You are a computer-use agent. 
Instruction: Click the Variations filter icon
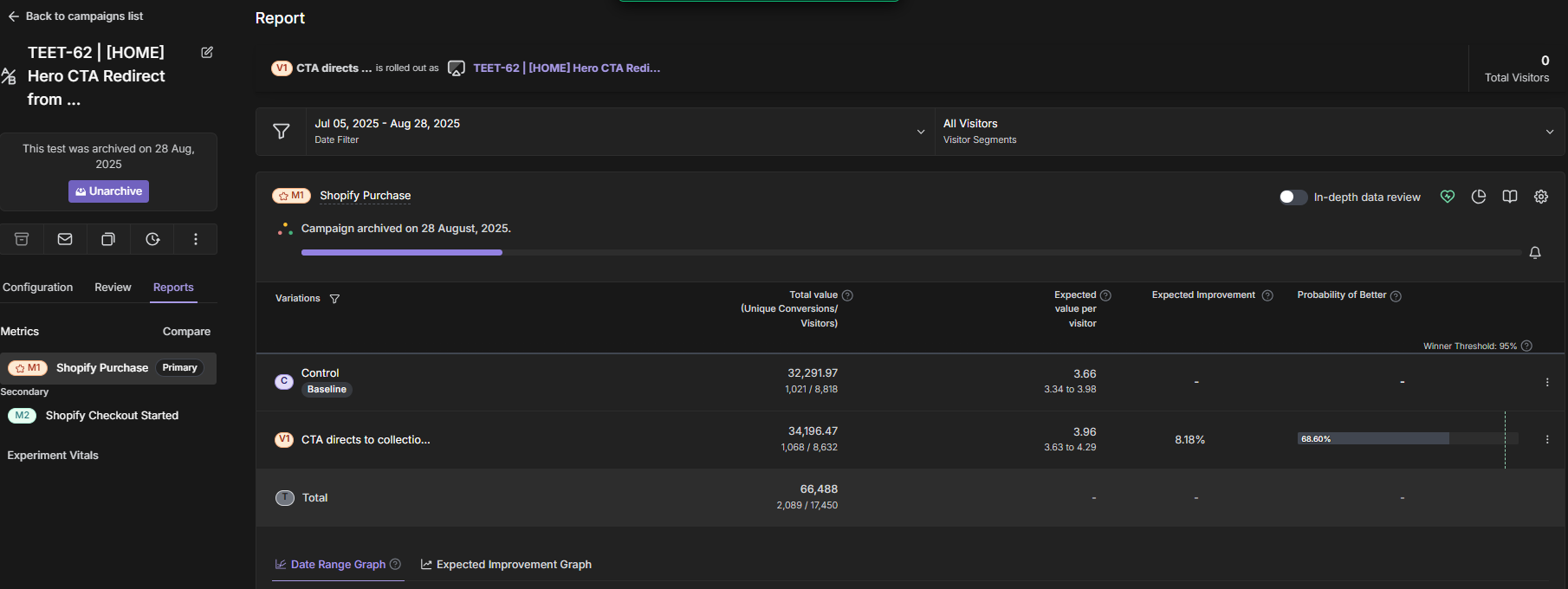(334, 299)
